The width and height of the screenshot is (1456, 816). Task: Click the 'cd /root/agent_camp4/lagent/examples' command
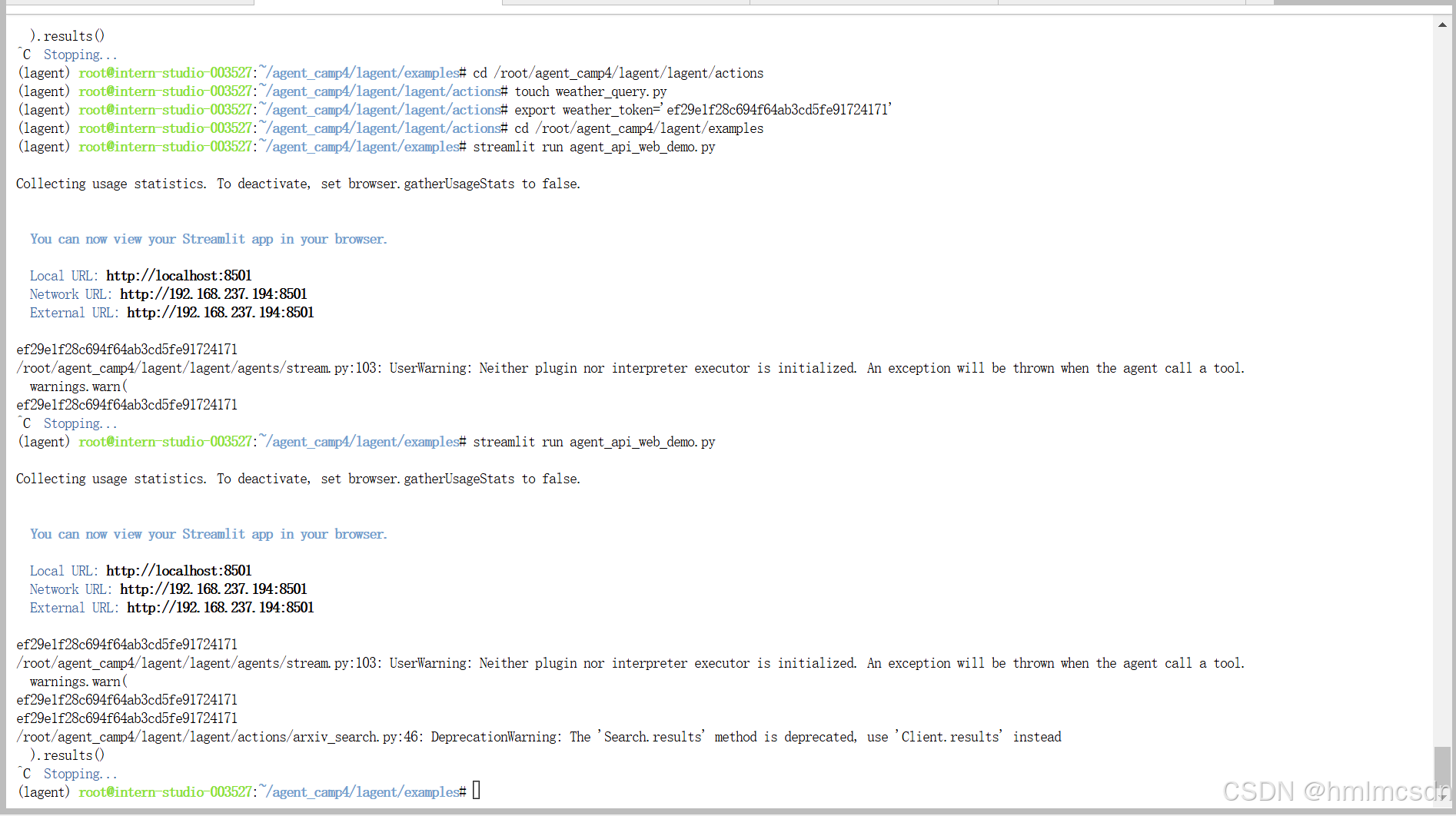pos(639,128)
